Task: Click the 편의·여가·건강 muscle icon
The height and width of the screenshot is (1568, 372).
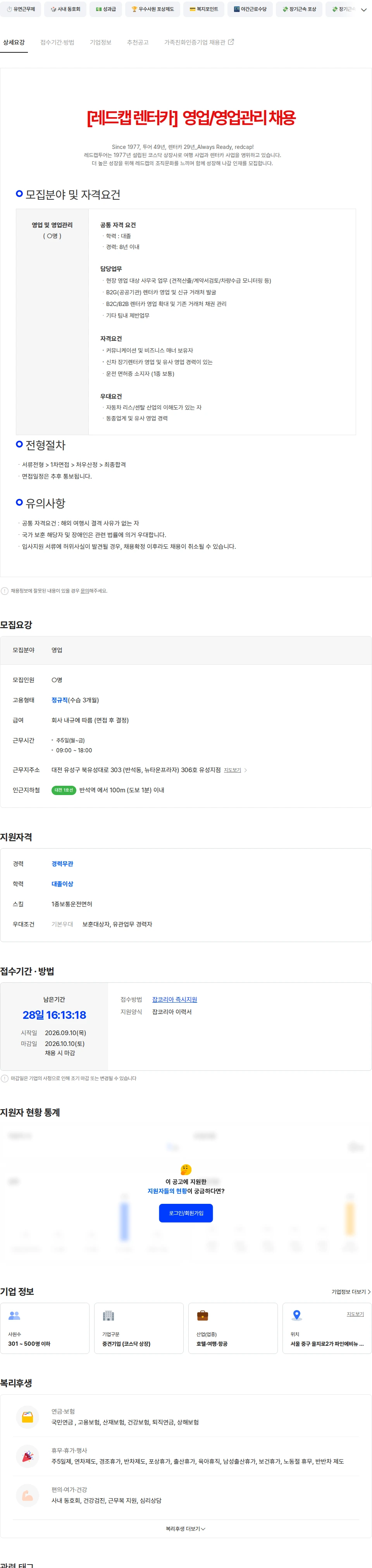Action: (x=28, y=1495)
